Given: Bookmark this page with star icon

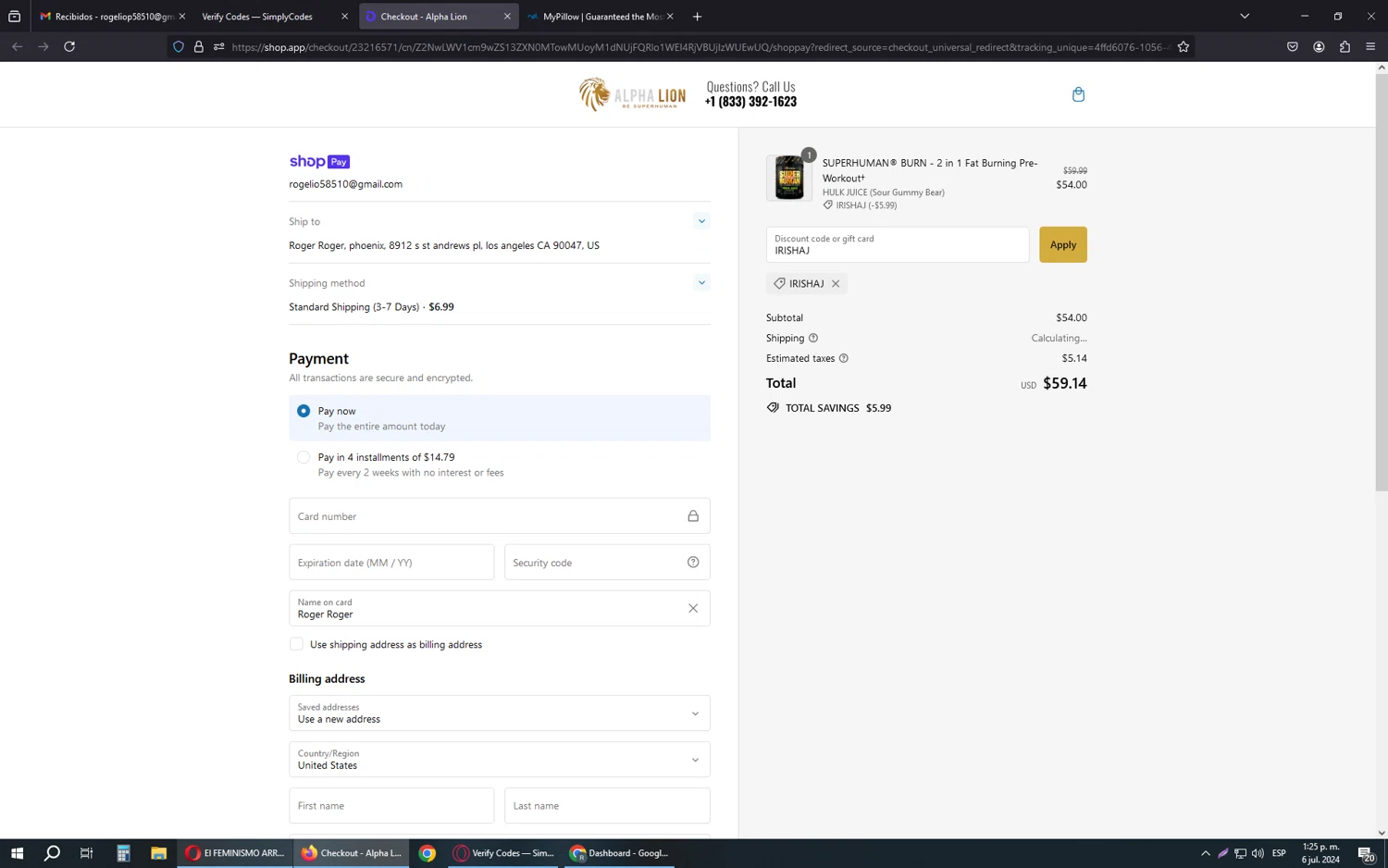Looking at the screenshot, I should click(x=1184, y=46).
